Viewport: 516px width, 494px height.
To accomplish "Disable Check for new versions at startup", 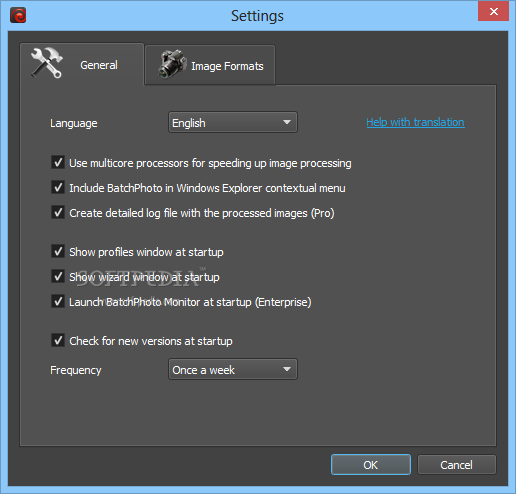I will tap(58, 340).
